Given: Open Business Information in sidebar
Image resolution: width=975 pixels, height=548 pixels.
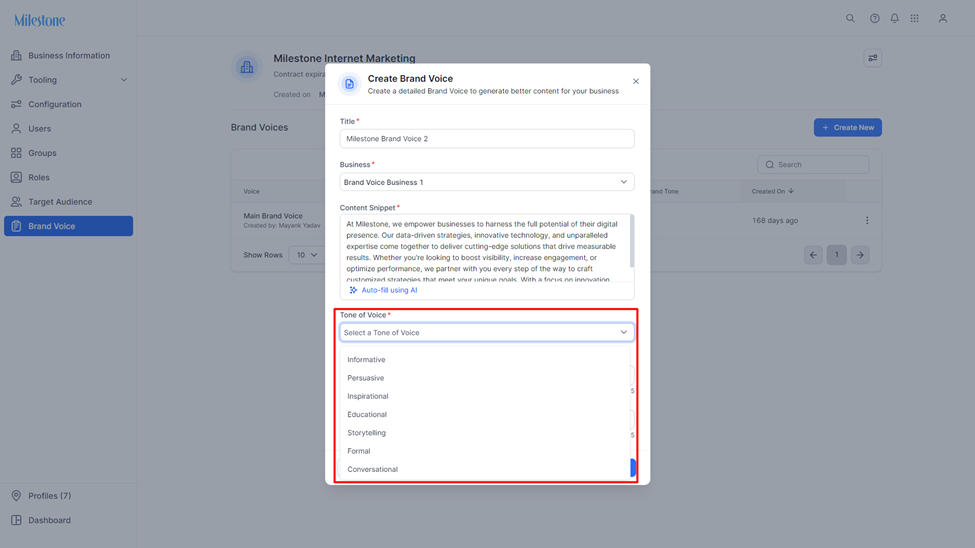Looking at the screenshot, I should [x=68, y=55].
